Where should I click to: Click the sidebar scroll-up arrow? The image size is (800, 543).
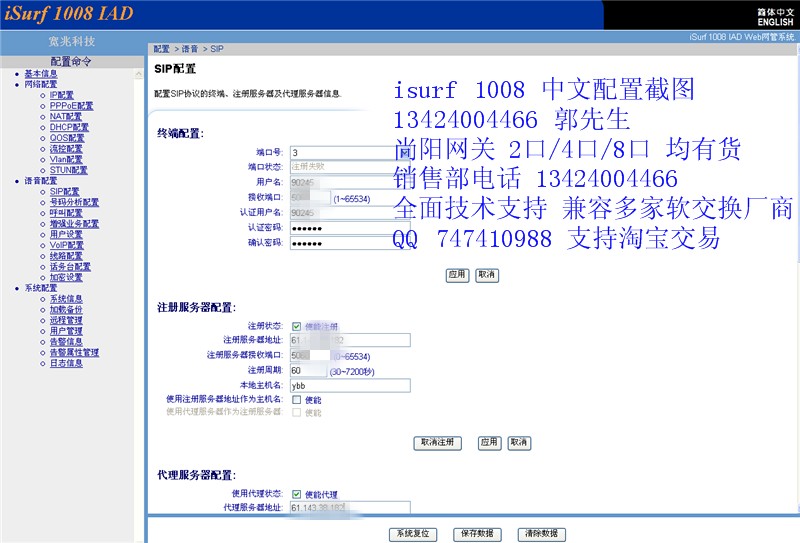coord(139,75)
